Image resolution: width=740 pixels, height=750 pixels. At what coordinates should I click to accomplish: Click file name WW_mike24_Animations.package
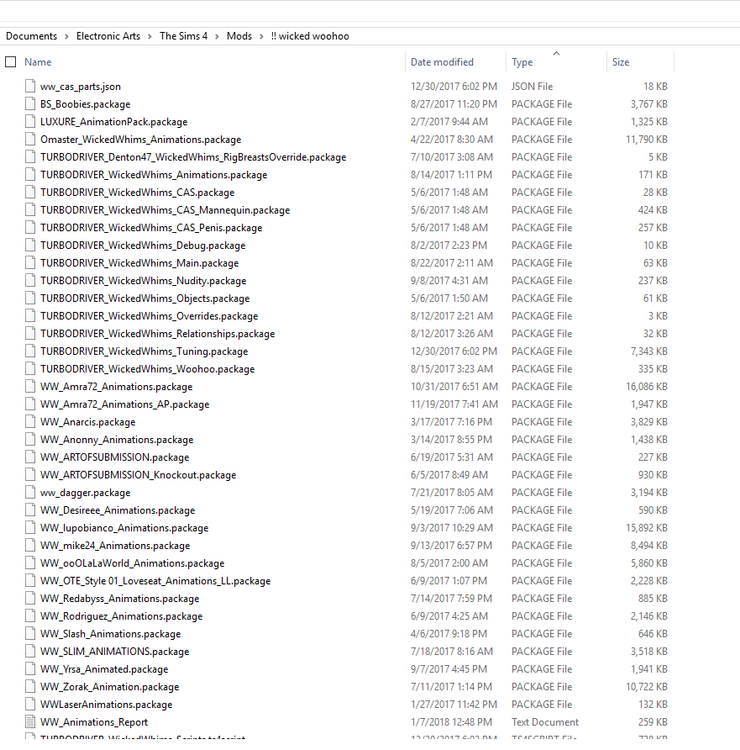(x=115, y=546)
